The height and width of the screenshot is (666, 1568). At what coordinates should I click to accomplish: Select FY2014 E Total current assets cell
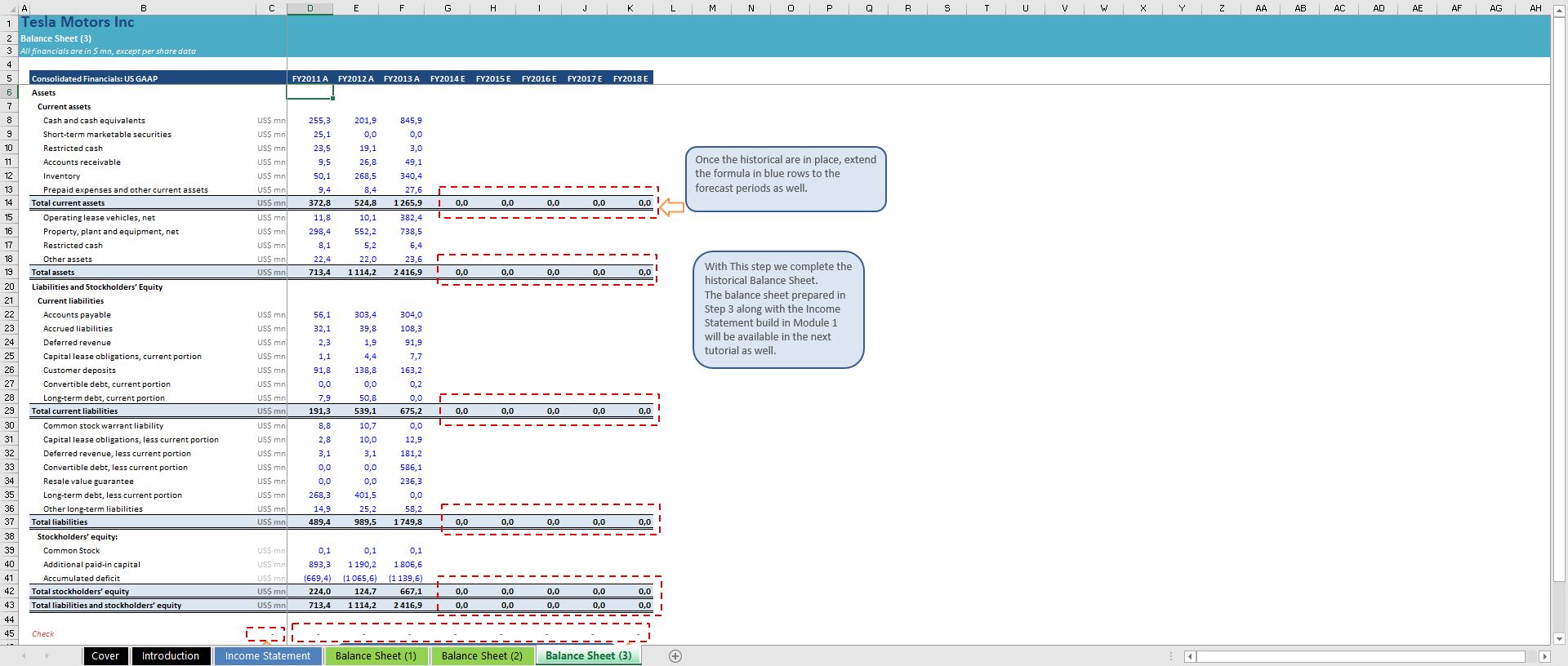448,203
